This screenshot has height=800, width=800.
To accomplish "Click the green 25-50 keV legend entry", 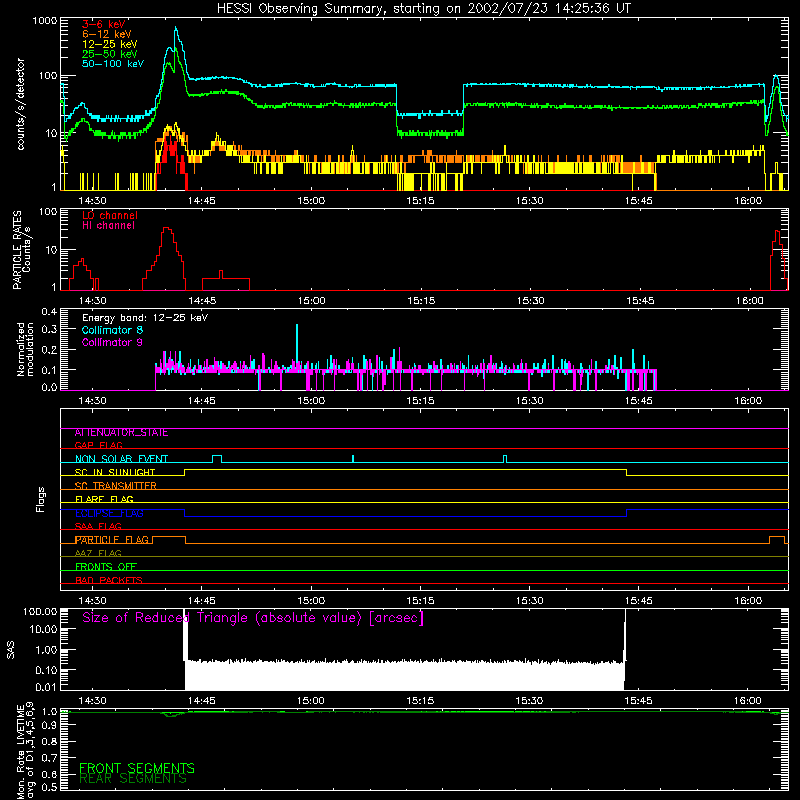I will click(x=110, y=54).
